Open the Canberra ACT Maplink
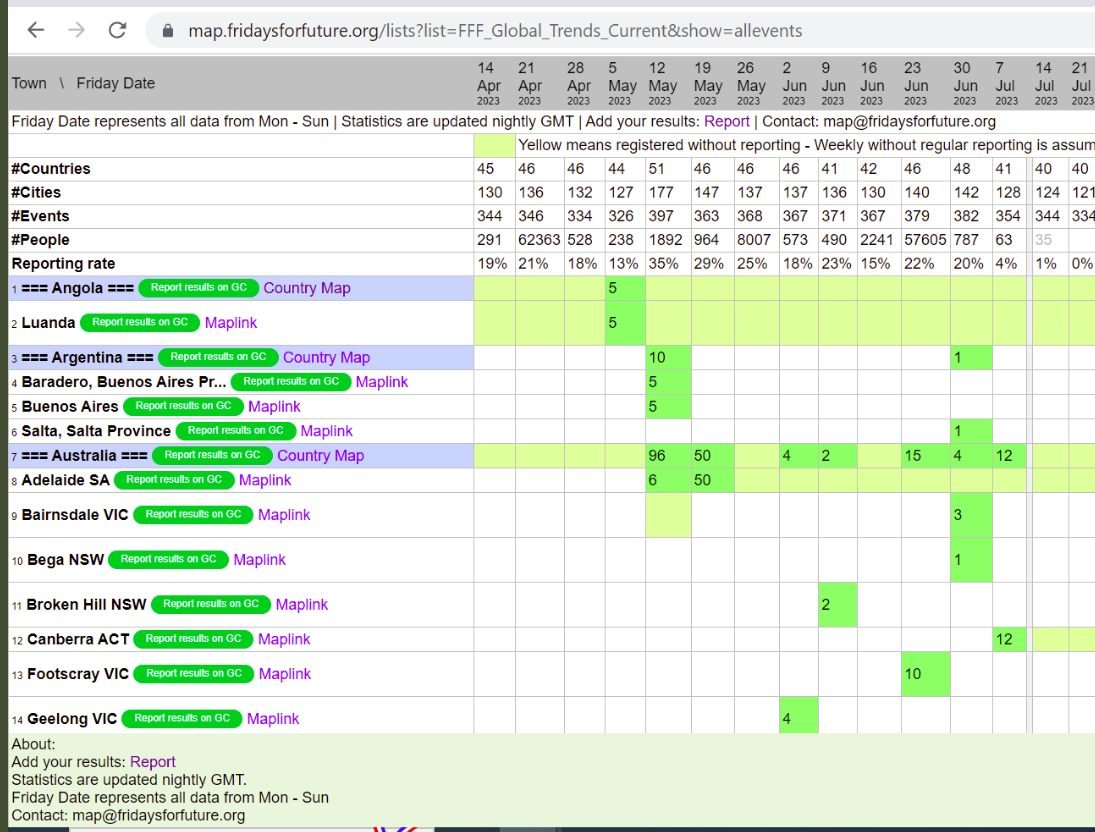 coord(284,639)
